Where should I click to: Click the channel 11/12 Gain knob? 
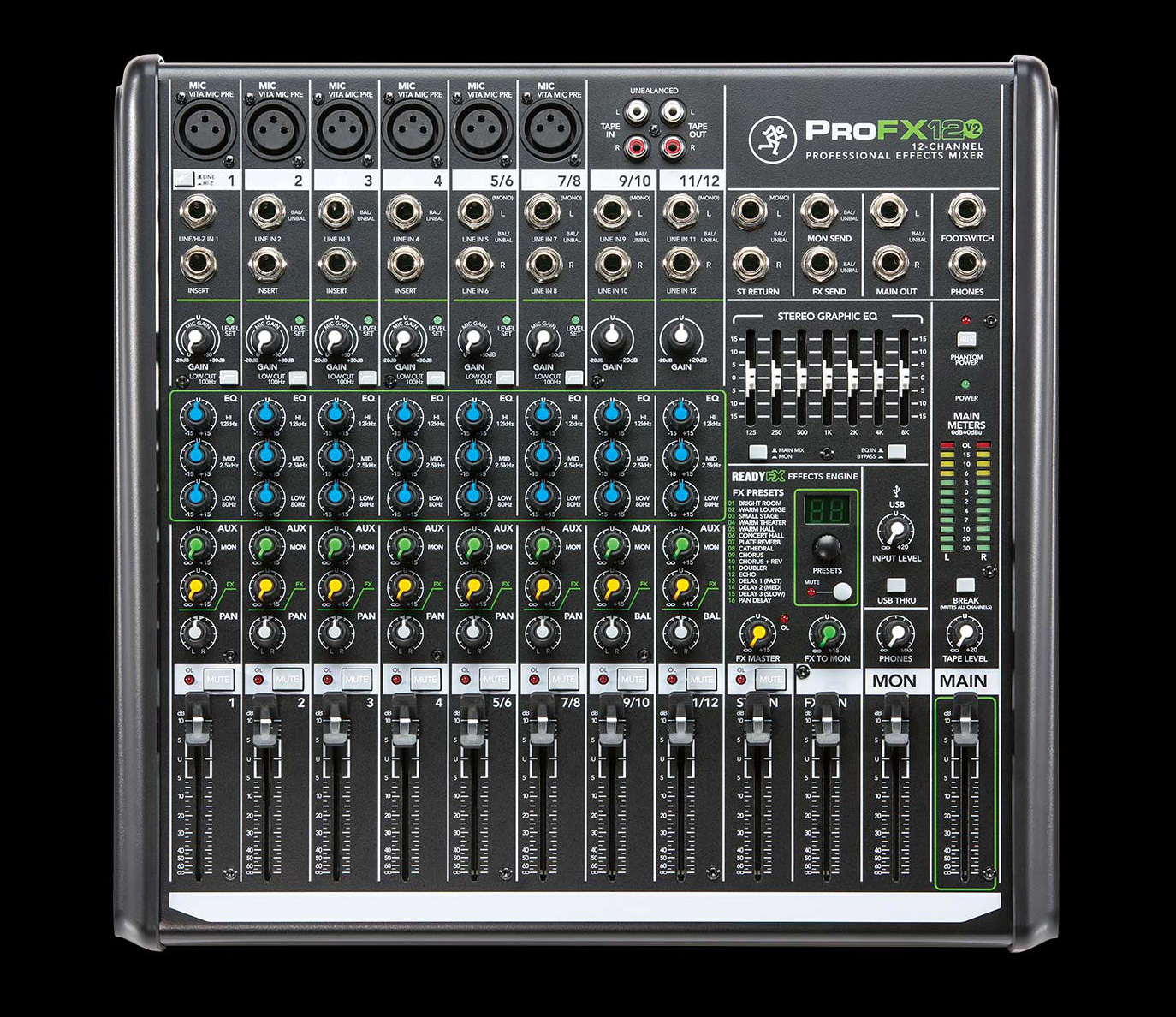pyautogui.click(x=681, y=337)
